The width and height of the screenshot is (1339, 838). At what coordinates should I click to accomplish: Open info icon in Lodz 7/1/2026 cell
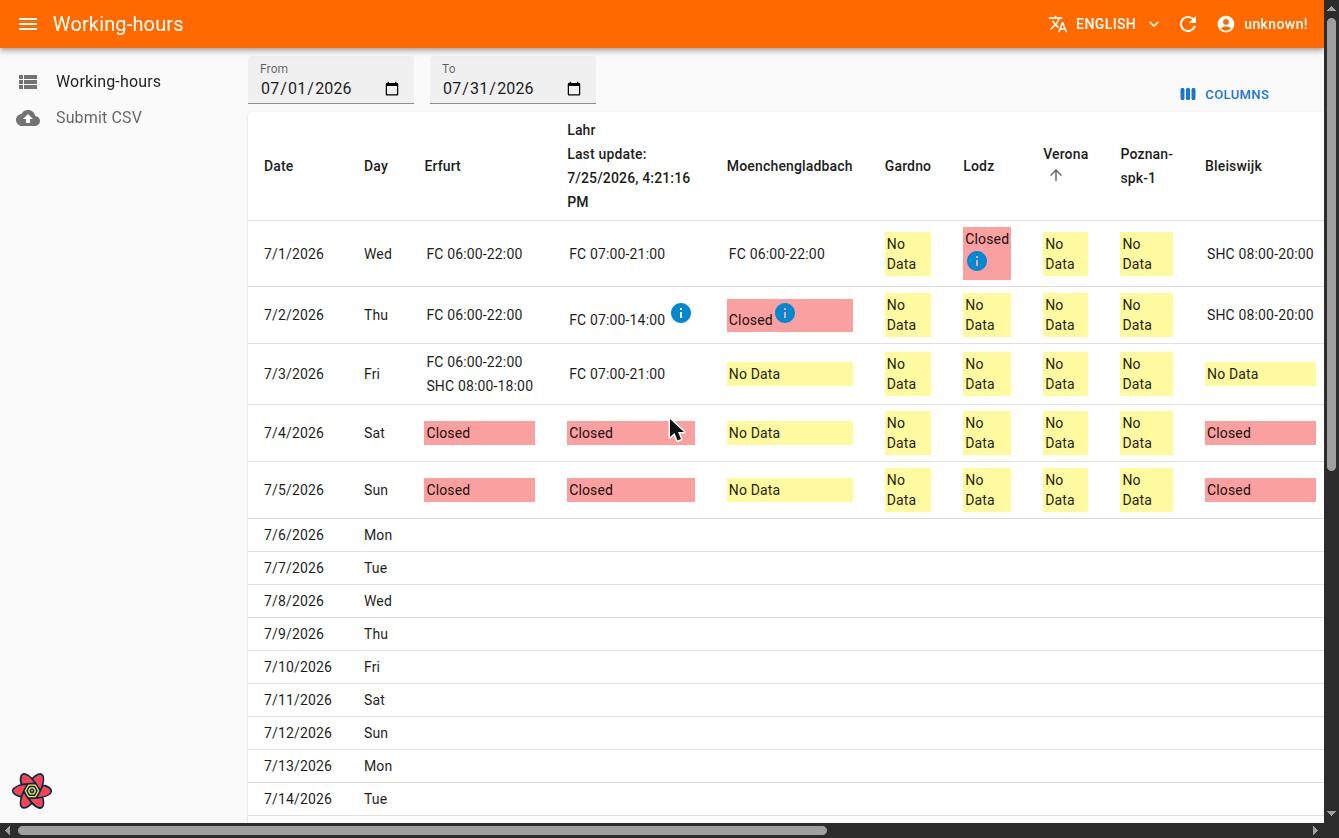click(976, 261)
